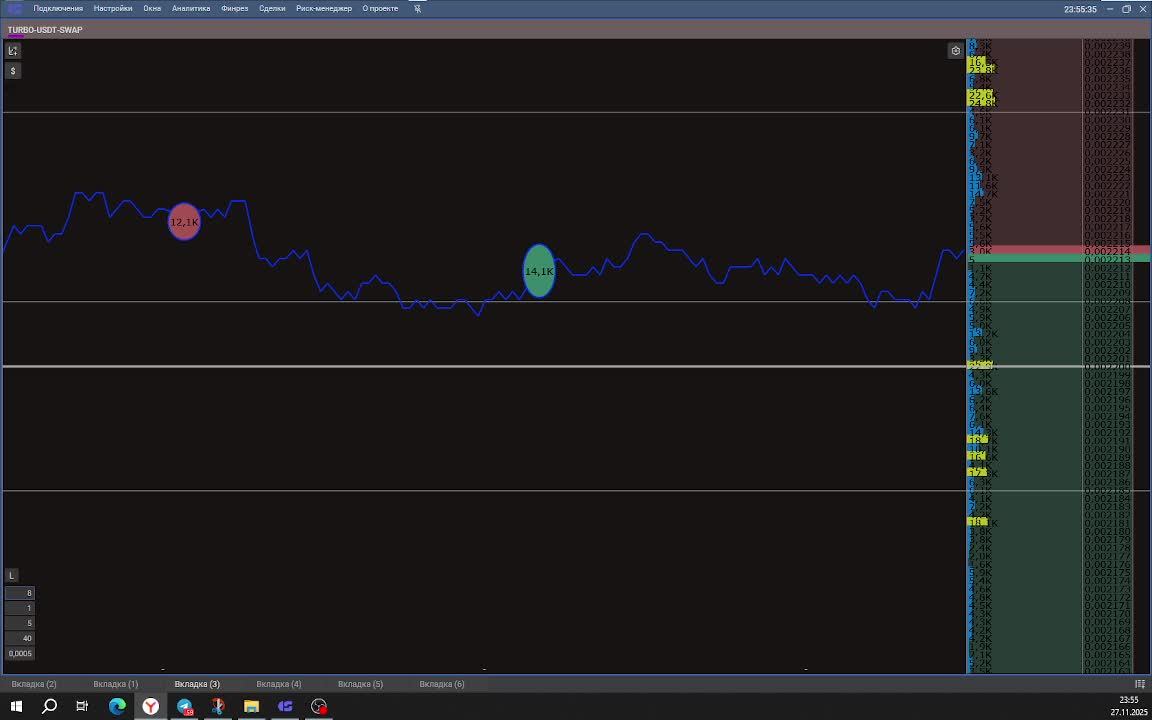1152x720 pixels.
Task: Open Telegram from the taskbar
Action: [184, 707]
